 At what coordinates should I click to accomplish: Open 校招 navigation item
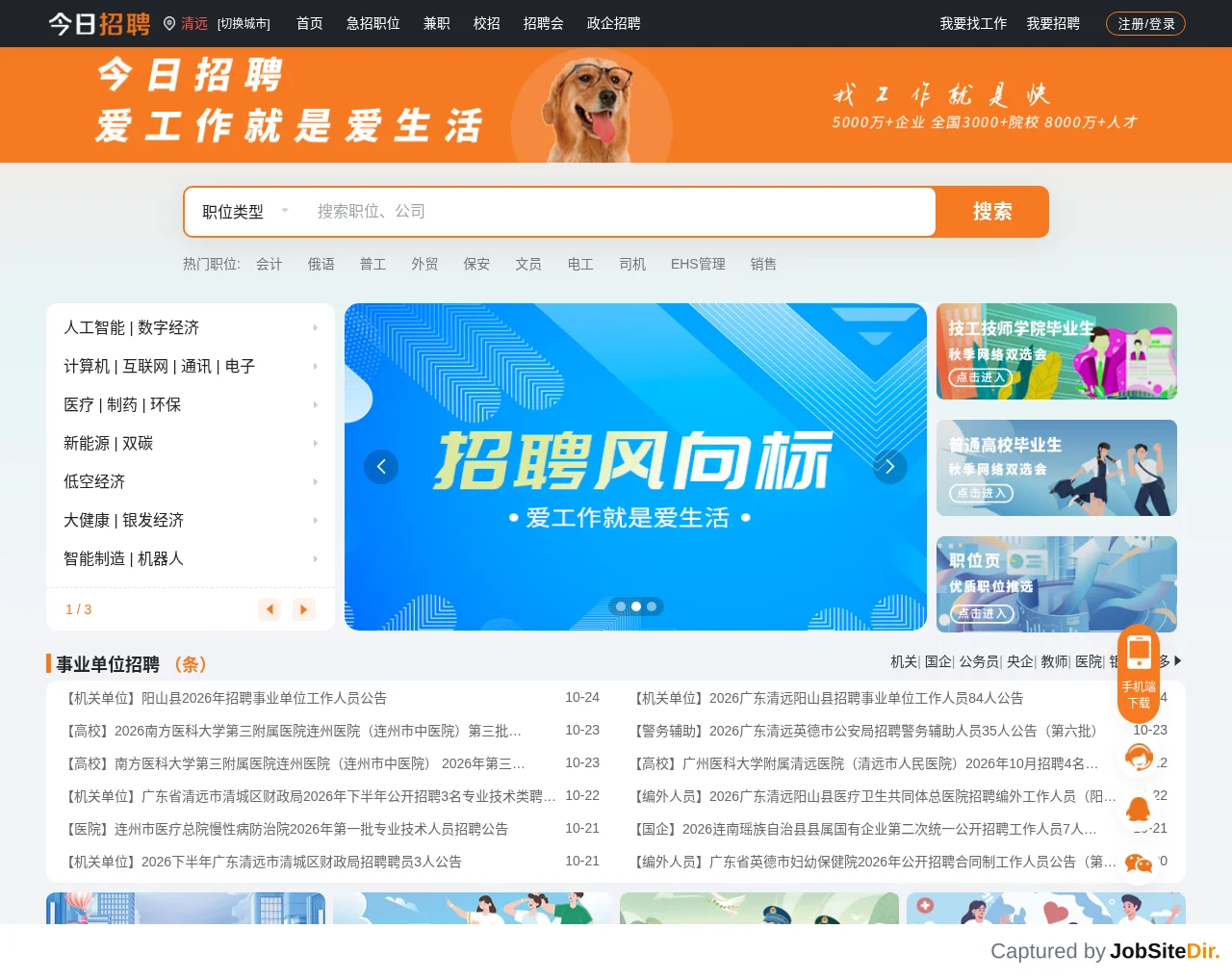pyautogui.click(x=487, y=23)
